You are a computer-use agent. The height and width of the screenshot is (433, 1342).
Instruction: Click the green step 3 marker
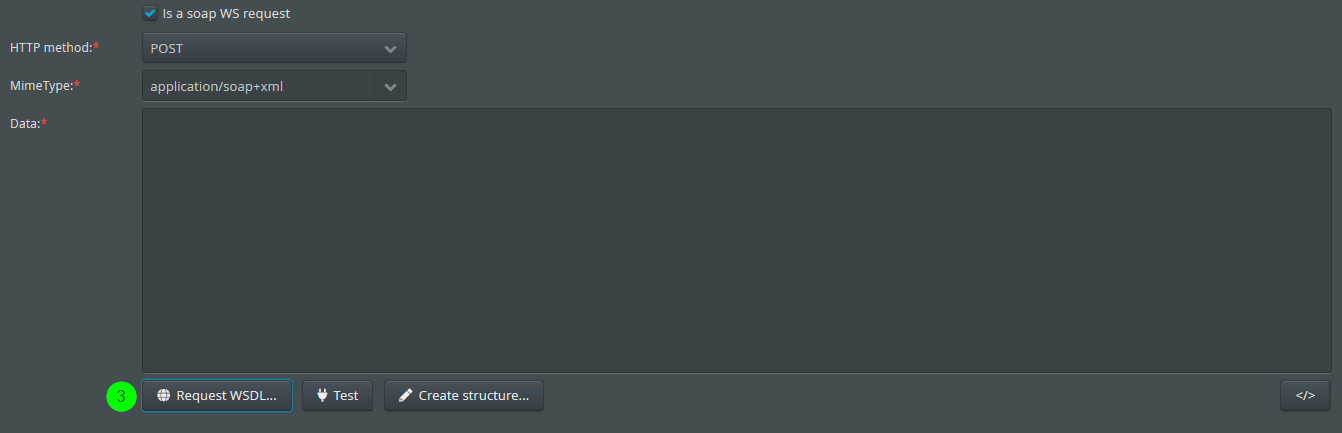pos(121,396)
